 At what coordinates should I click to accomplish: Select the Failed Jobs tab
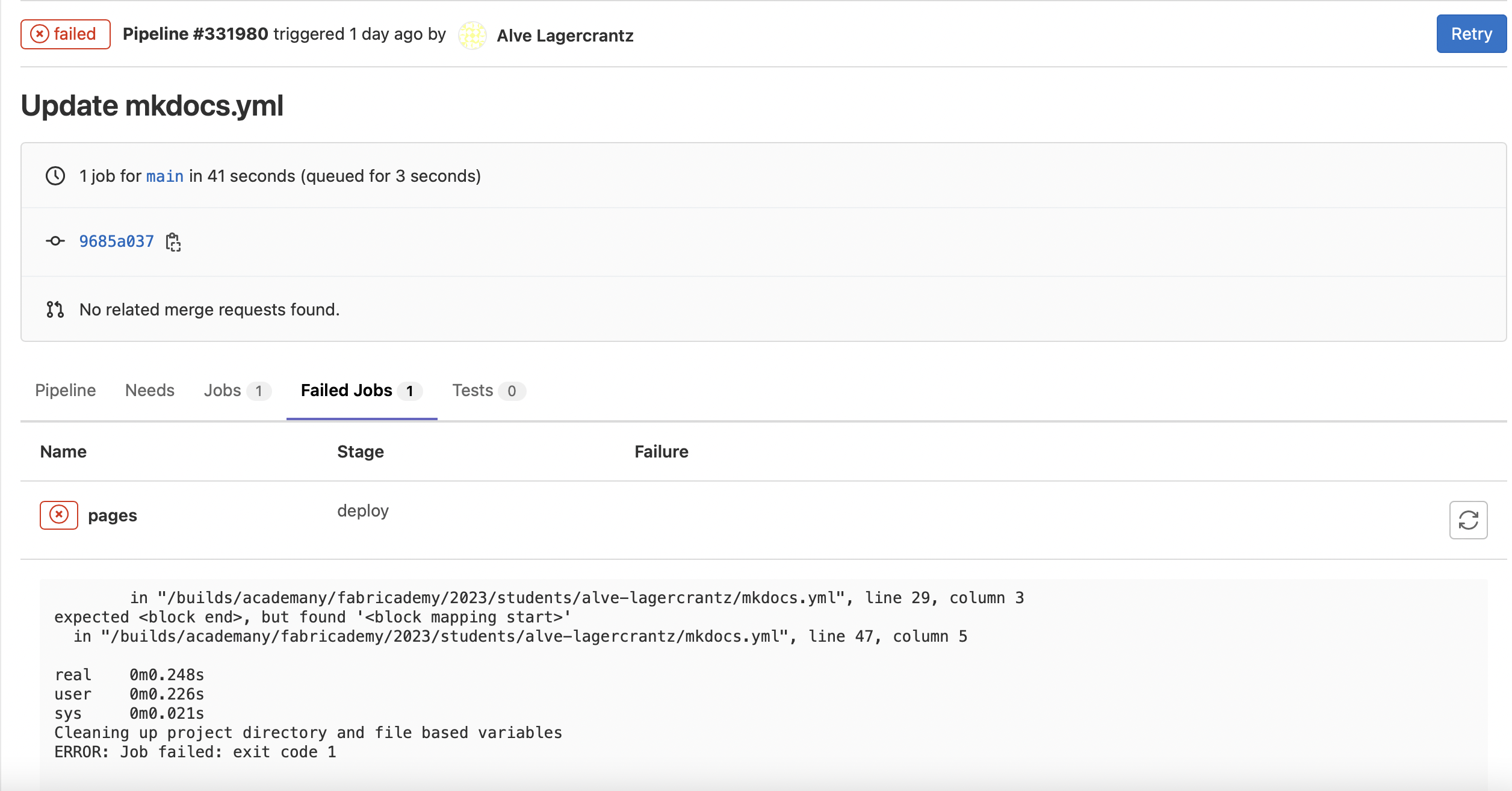pyautogui.click(x=362, y=391)
